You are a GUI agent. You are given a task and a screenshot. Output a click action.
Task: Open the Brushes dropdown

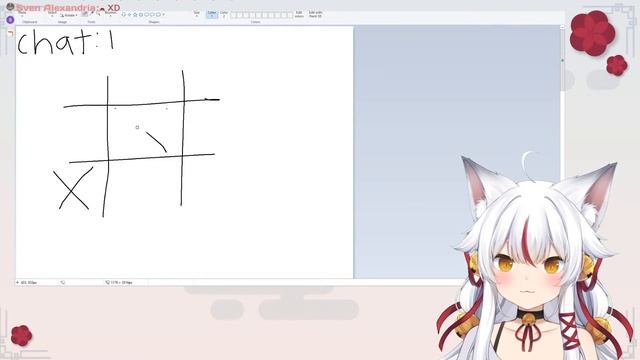(110, 14)
